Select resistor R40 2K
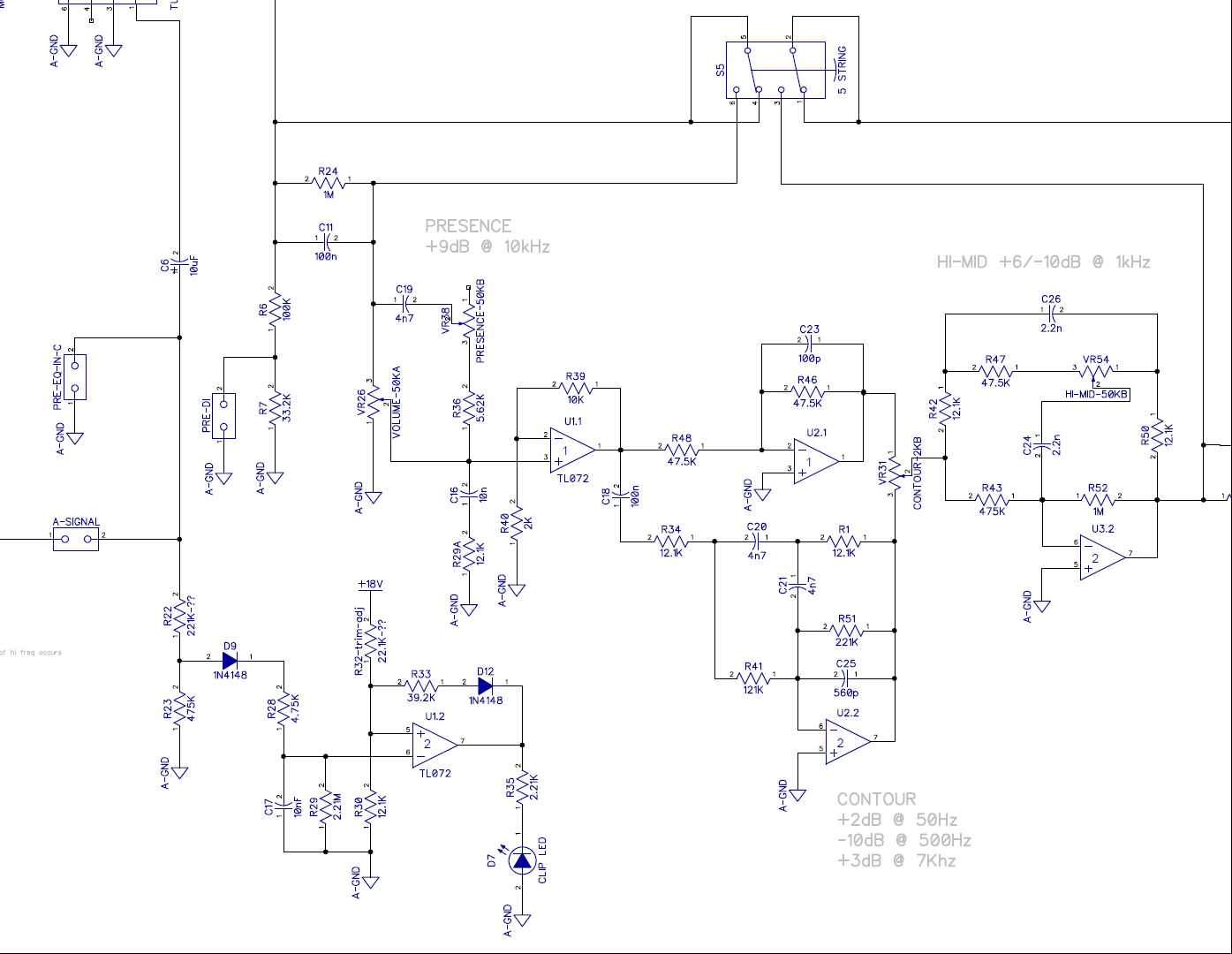 517,524
